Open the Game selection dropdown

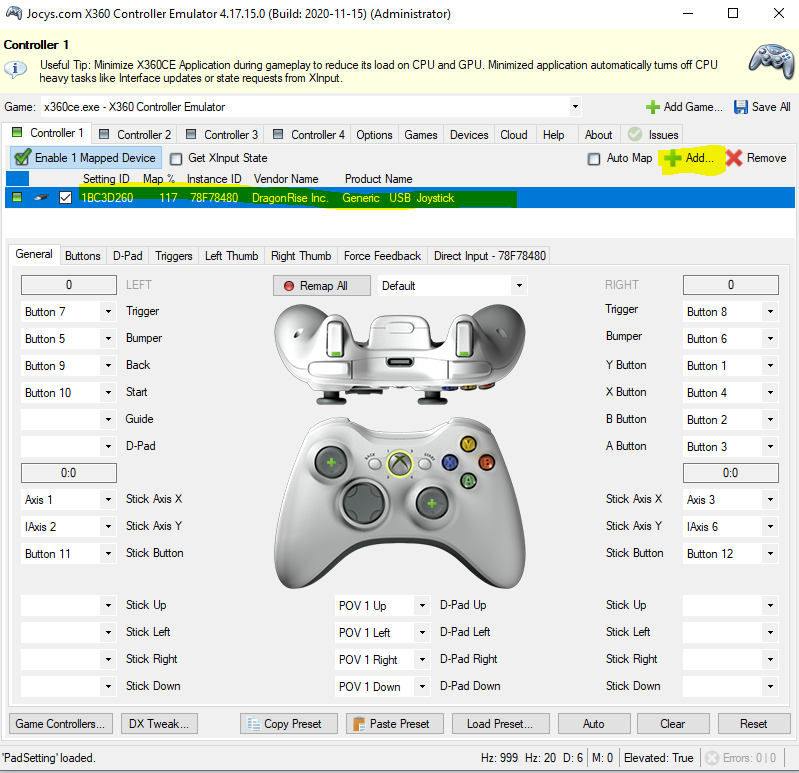tap(575, 106)
